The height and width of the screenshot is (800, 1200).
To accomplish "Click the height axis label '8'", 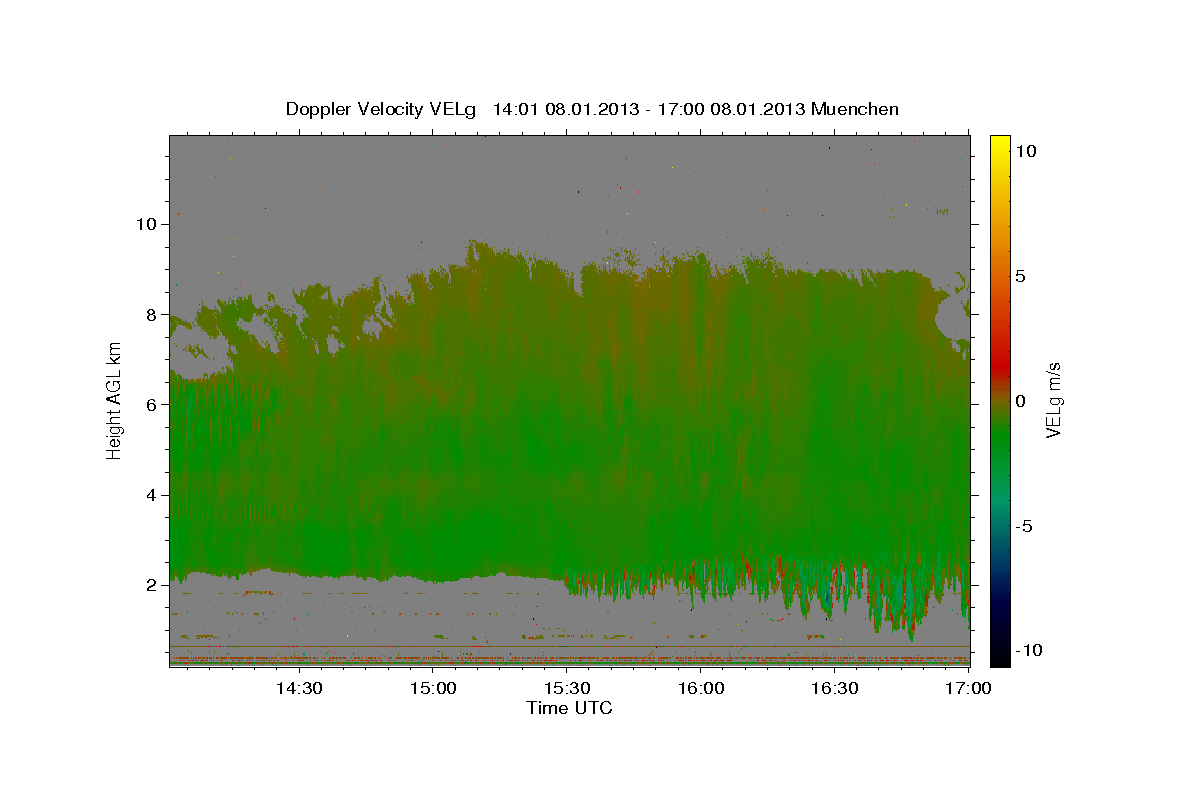I will 151,314.
